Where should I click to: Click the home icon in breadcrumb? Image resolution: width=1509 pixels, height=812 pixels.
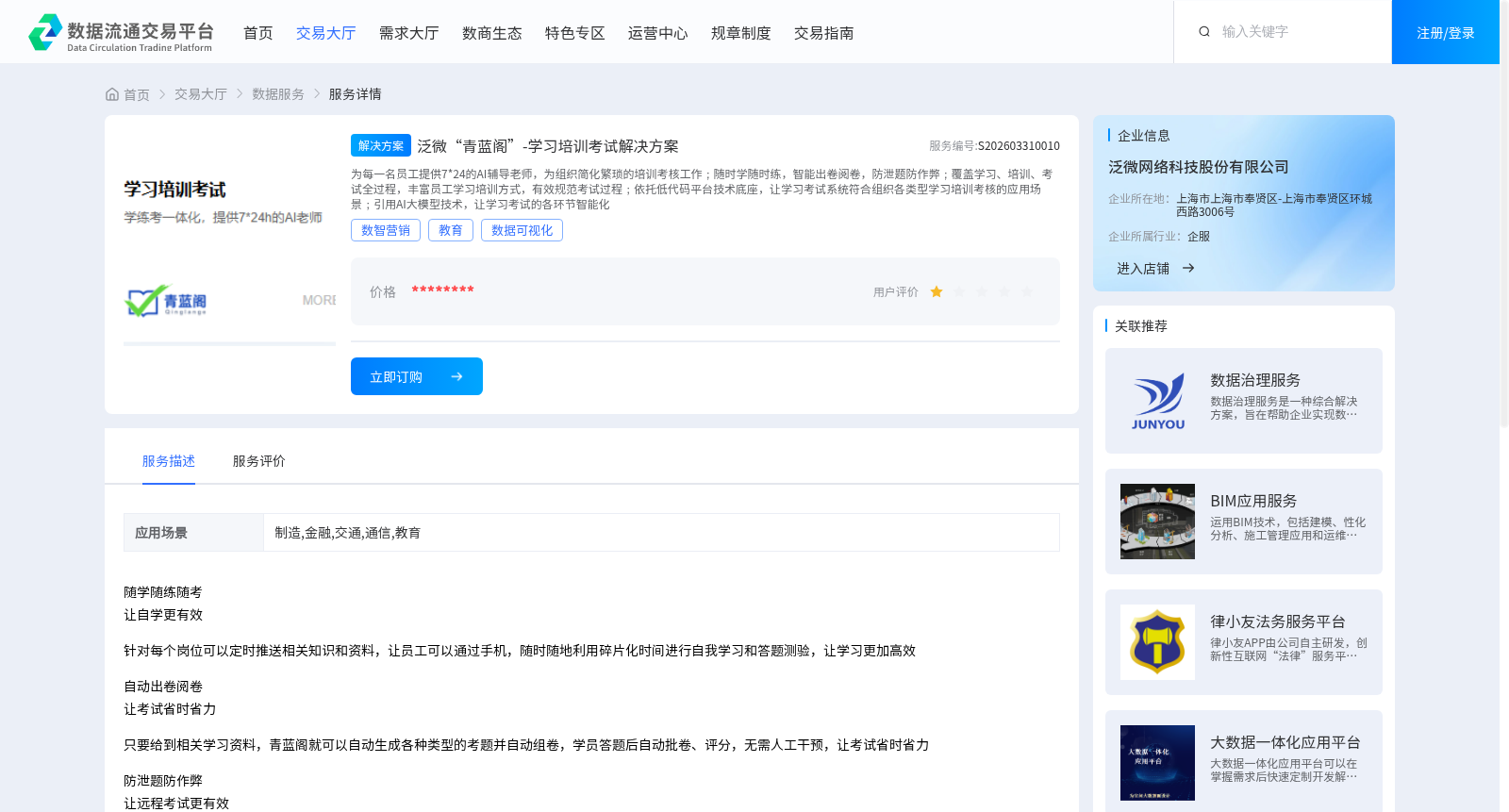tap(112, 94)
